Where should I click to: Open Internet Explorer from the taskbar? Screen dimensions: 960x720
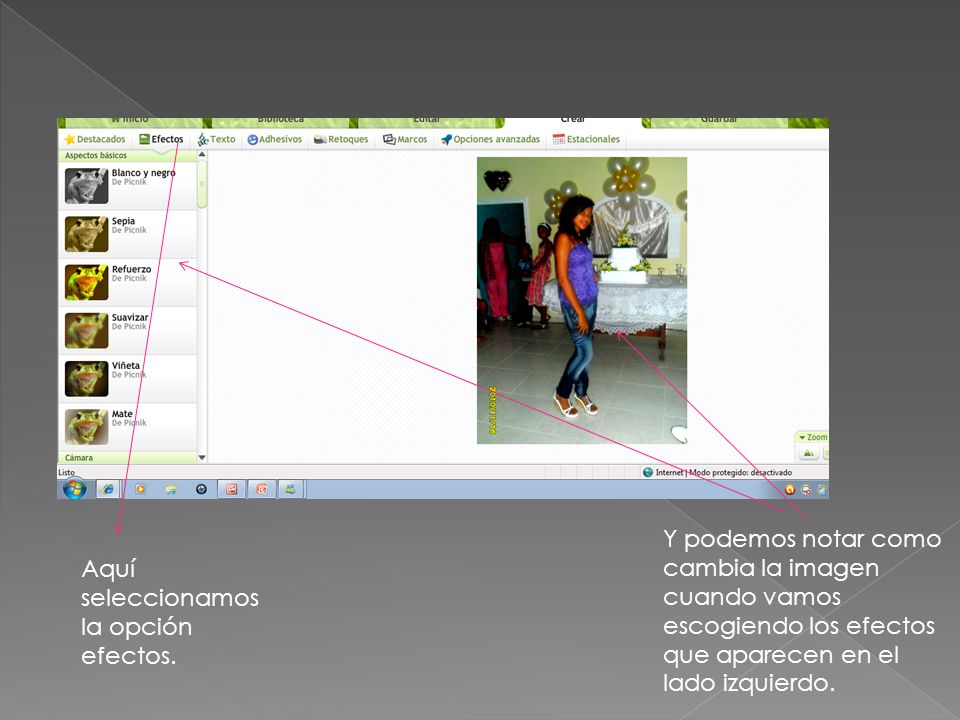point(108,489)
